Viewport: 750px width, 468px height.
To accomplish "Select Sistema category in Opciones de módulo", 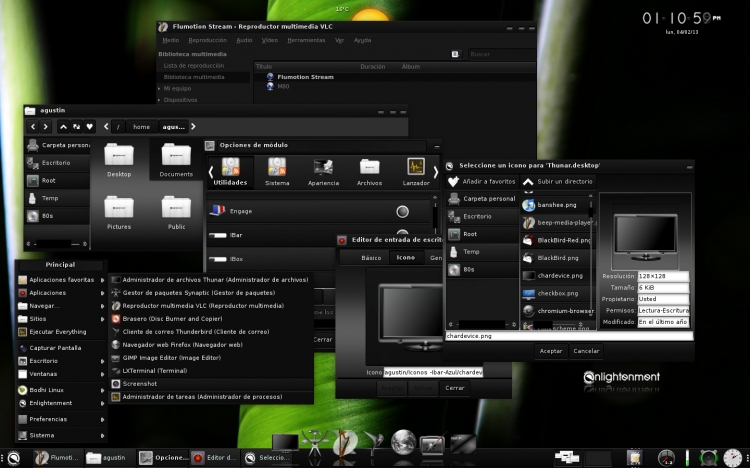I will point(277,172).
